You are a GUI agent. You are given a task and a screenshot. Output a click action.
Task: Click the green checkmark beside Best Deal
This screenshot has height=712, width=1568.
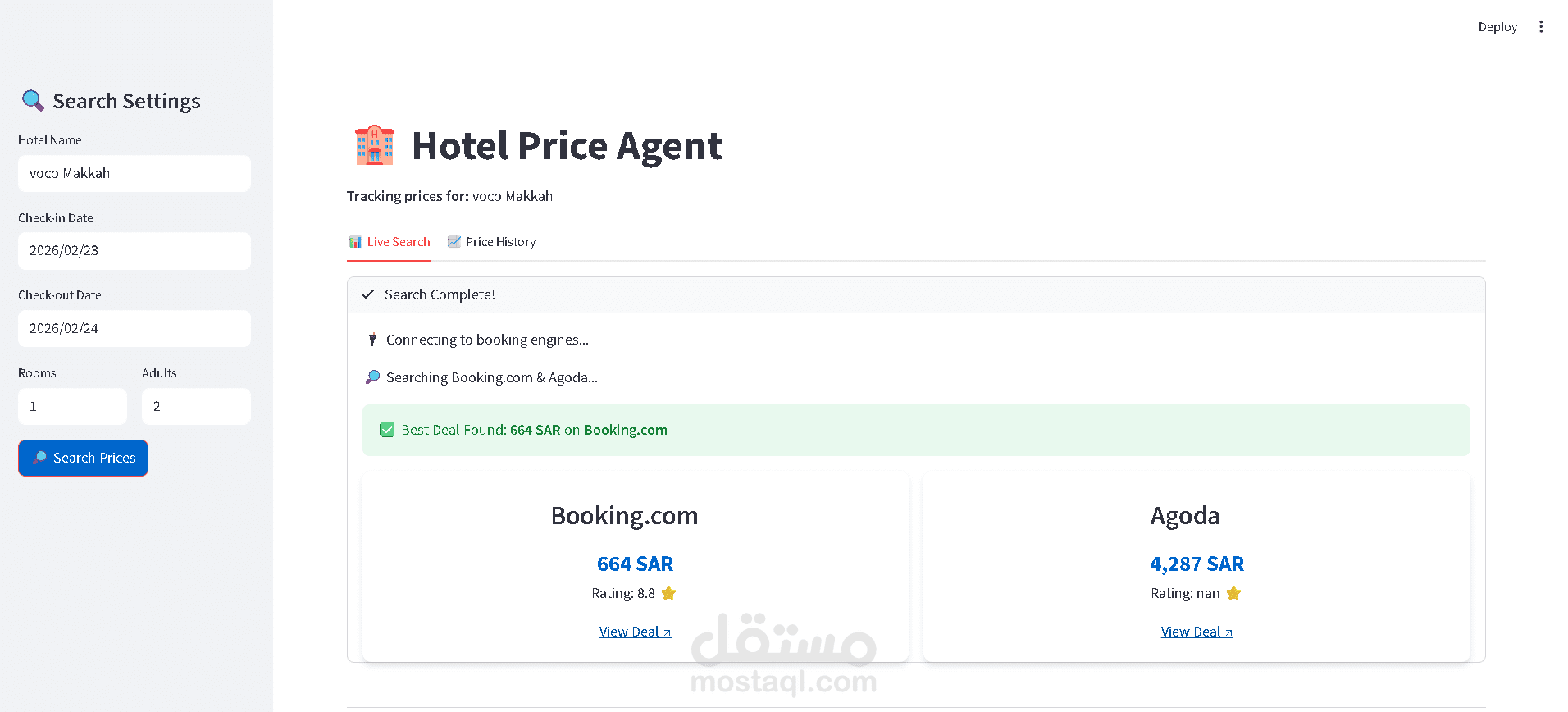387,430
